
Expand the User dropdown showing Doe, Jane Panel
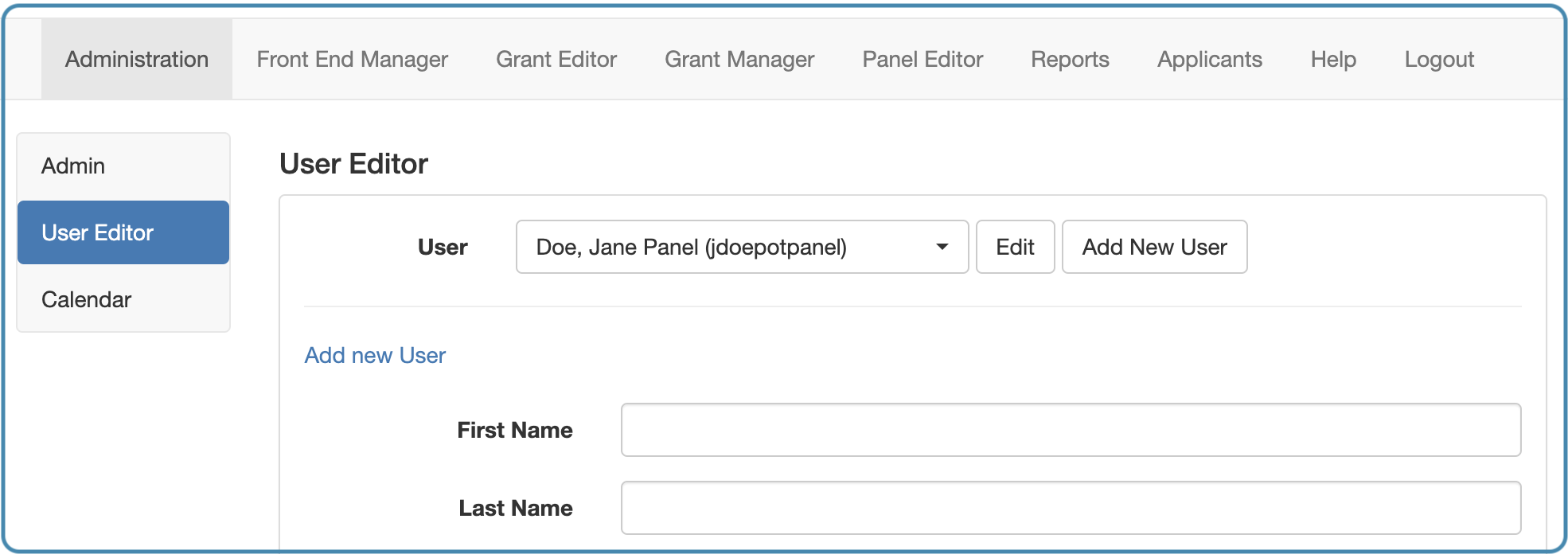click(x=742, y=247)
